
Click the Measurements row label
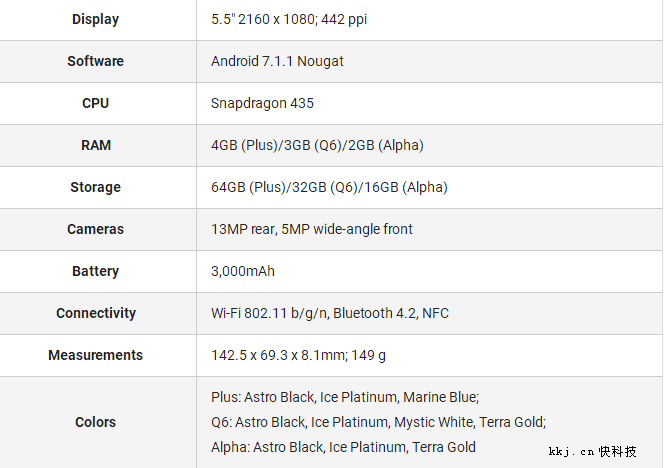pyautogui.click(x=96, y=355)
